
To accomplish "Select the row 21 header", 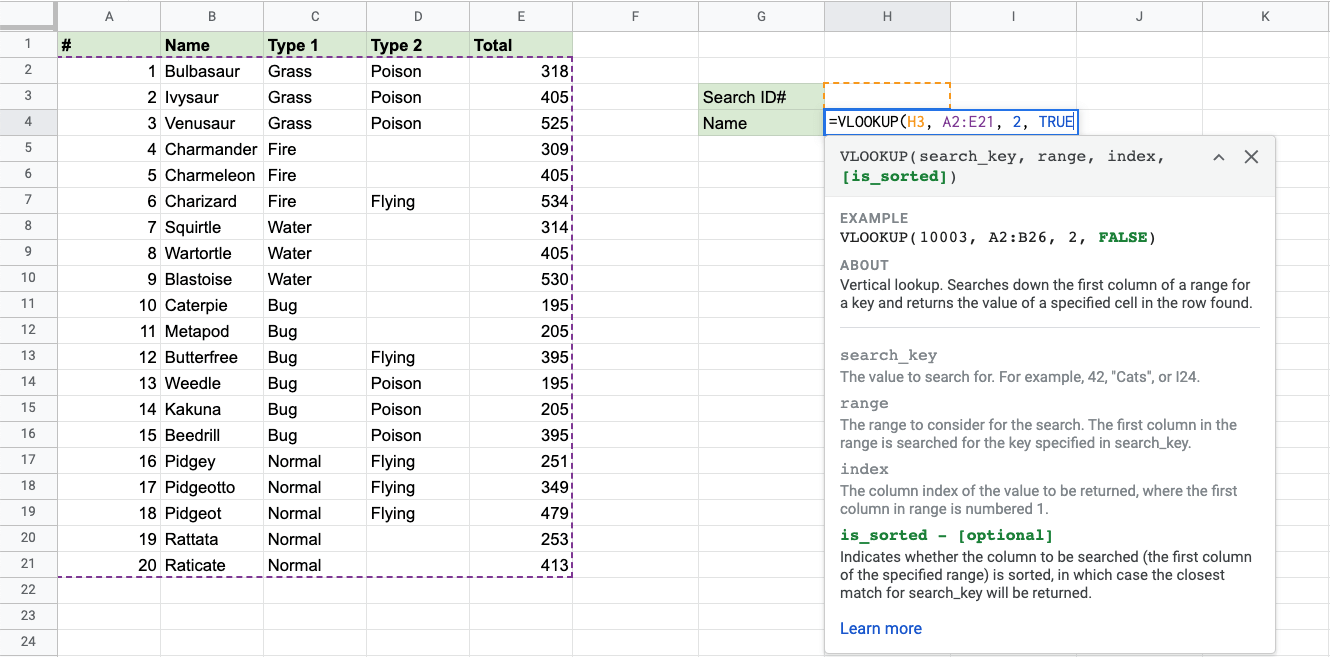I will coord(28,565).
